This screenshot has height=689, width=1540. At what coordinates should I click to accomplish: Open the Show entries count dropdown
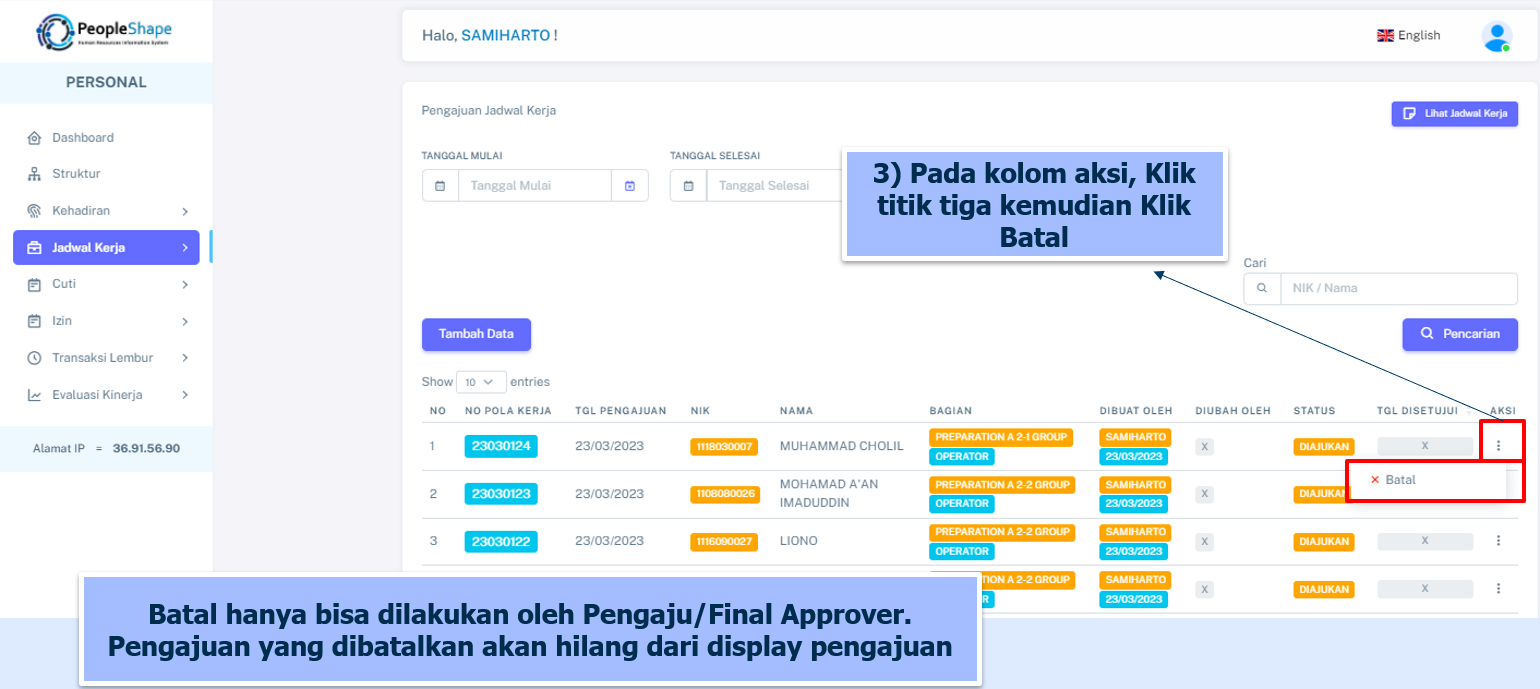coord(481,382)
